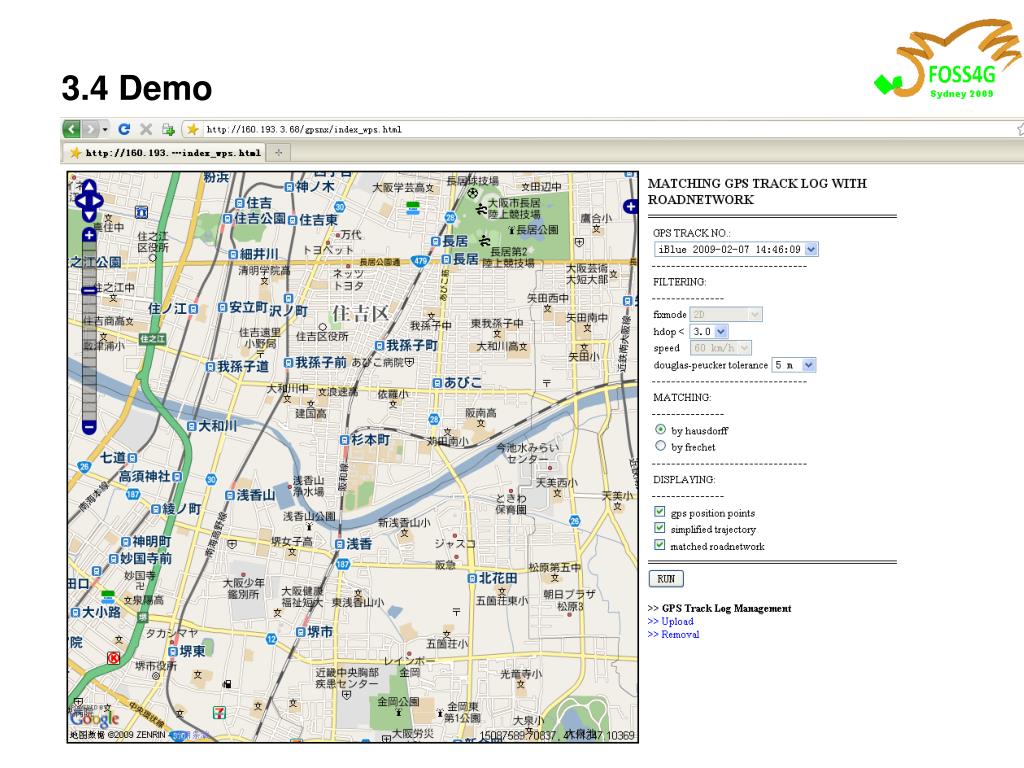
Task: Focus the URL address field
Action: pos(607,129)
